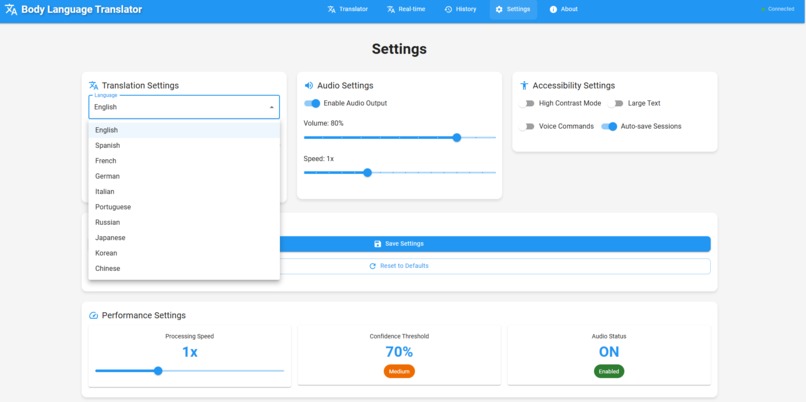Toggle Enable Audio Output switch

pyautogui.click(x=312, y=103)
